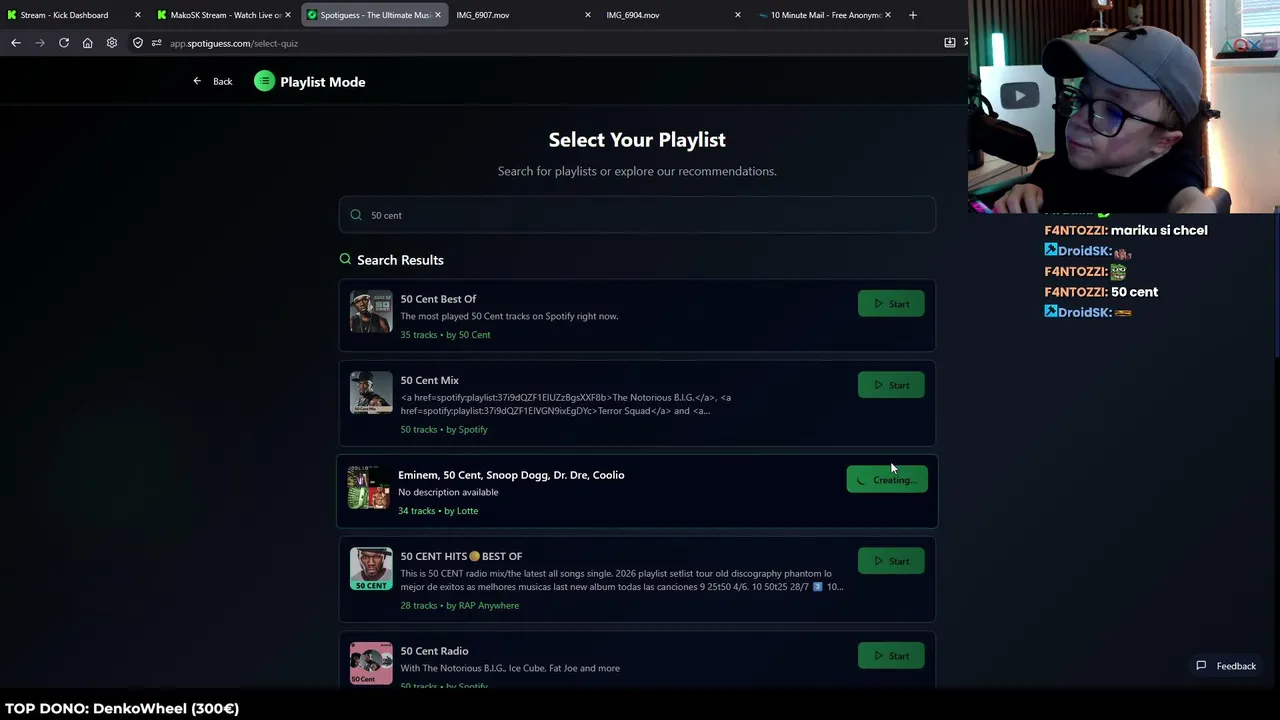Click the TOP DONO DenkoWheel text
This screenshot has width=1280, height=720.
click(122, 708)
